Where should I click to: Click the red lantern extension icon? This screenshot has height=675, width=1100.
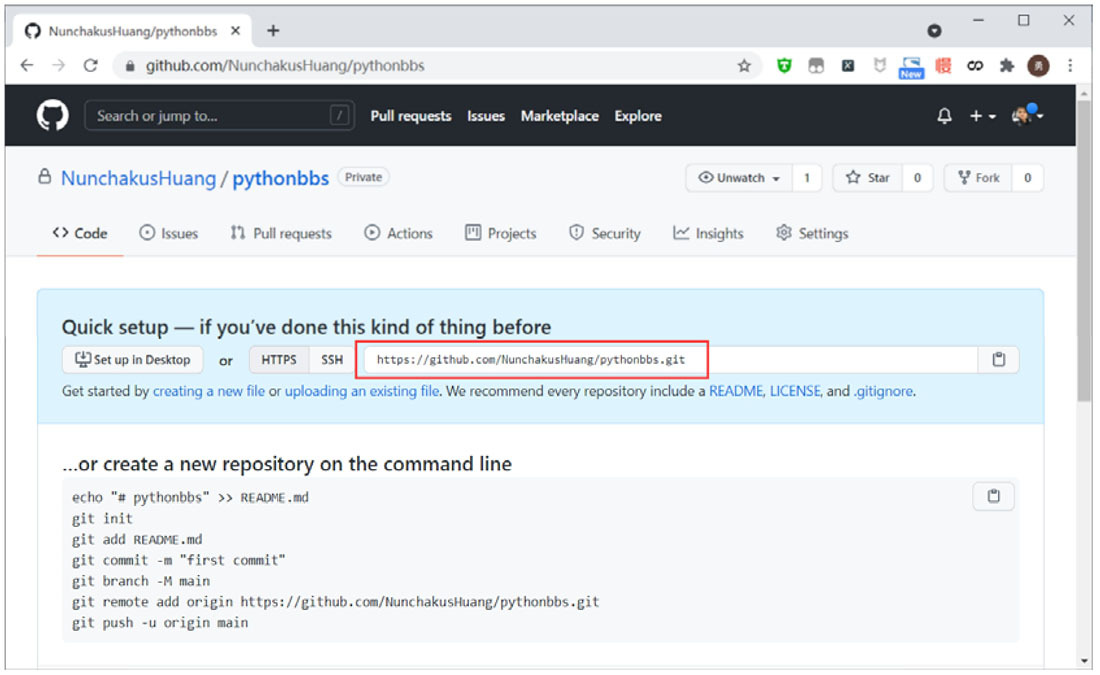point(944,66)
